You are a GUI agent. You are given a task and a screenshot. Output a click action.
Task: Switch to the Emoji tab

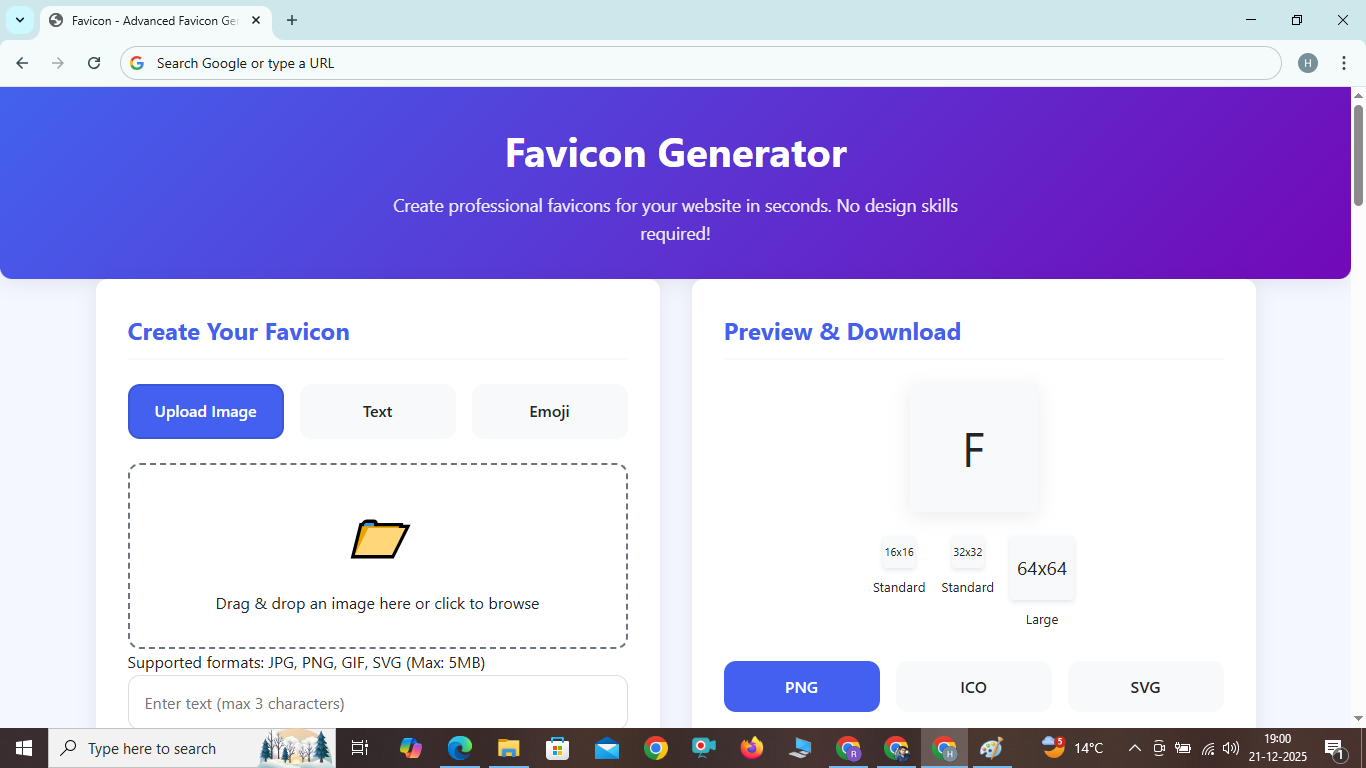(549, 411)
